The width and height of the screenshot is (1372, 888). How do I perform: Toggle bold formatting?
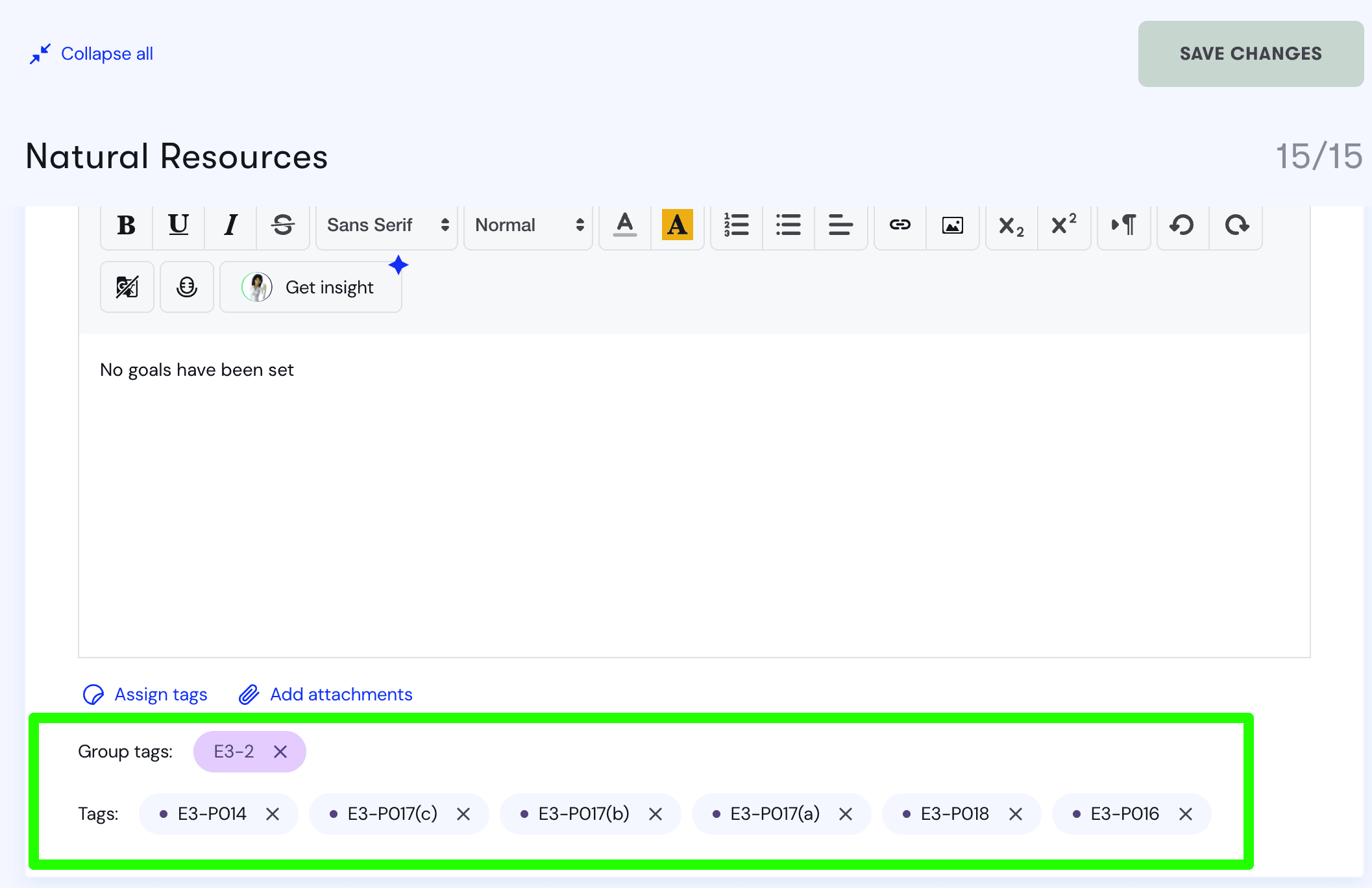(127, 225)
